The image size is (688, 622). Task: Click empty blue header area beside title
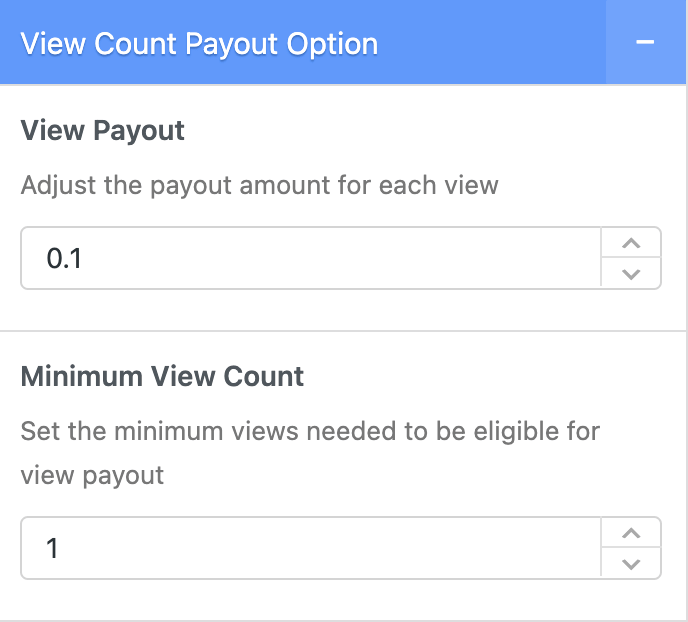pos(490,44)
